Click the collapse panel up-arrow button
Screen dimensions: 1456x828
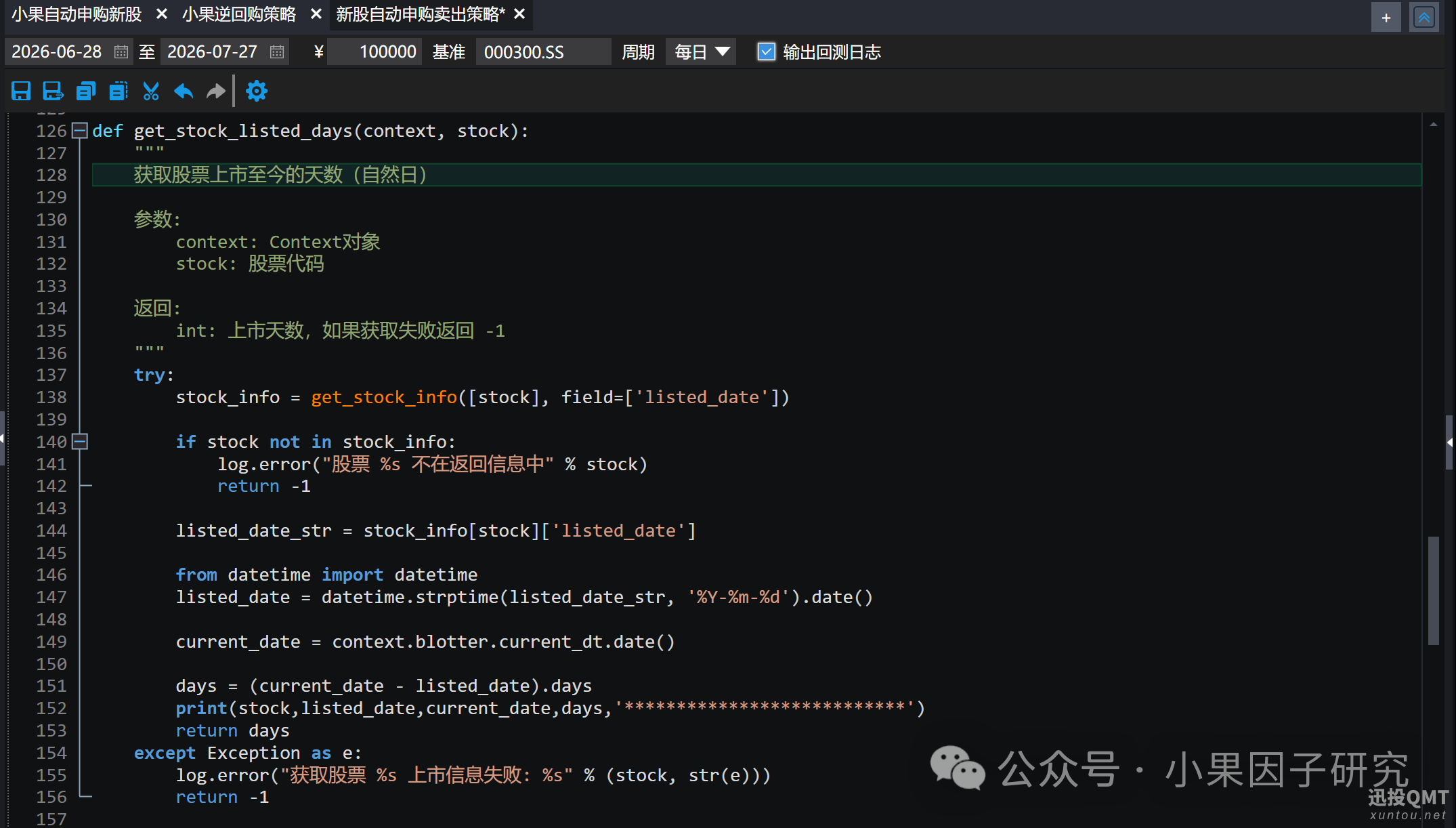point(1424,18)
